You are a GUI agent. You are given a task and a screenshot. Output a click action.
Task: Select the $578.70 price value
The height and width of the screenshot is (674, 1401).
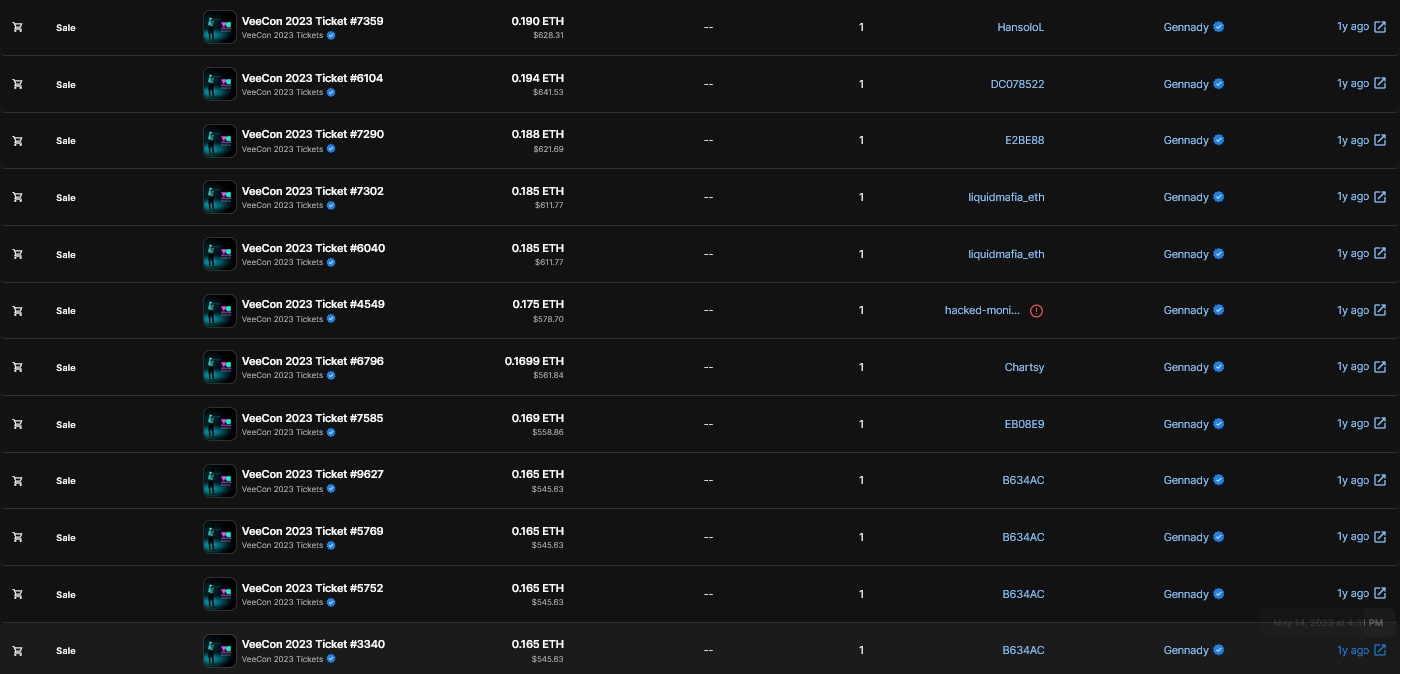549,319
